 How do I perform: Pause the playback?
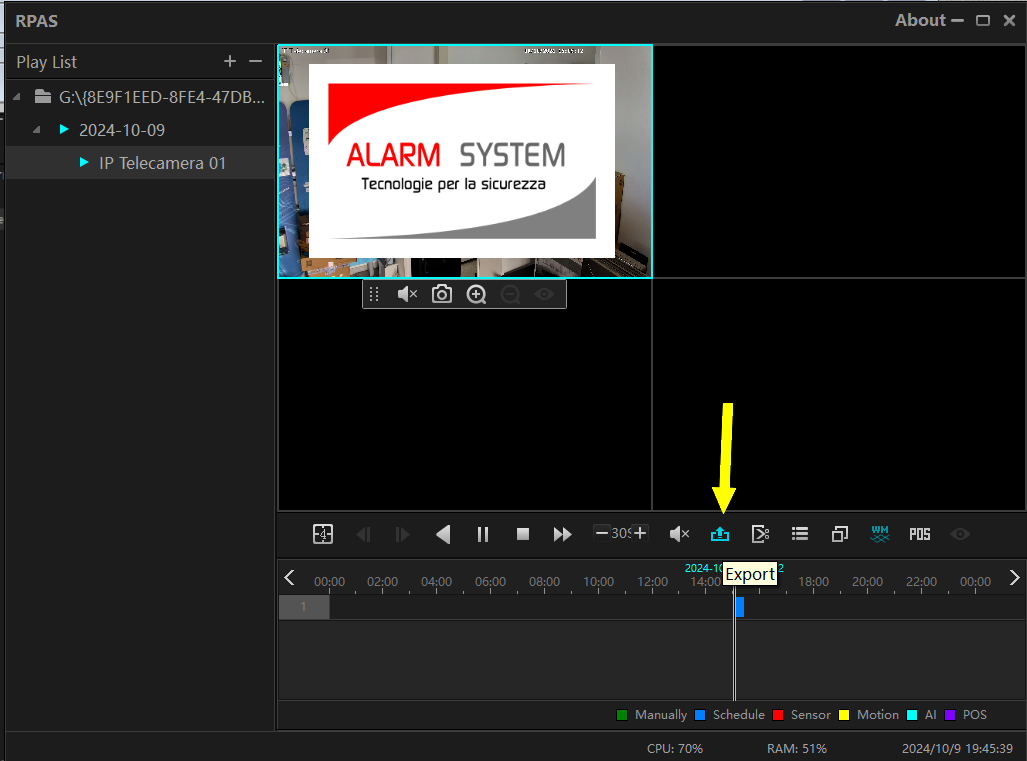[x=483, y=534]
